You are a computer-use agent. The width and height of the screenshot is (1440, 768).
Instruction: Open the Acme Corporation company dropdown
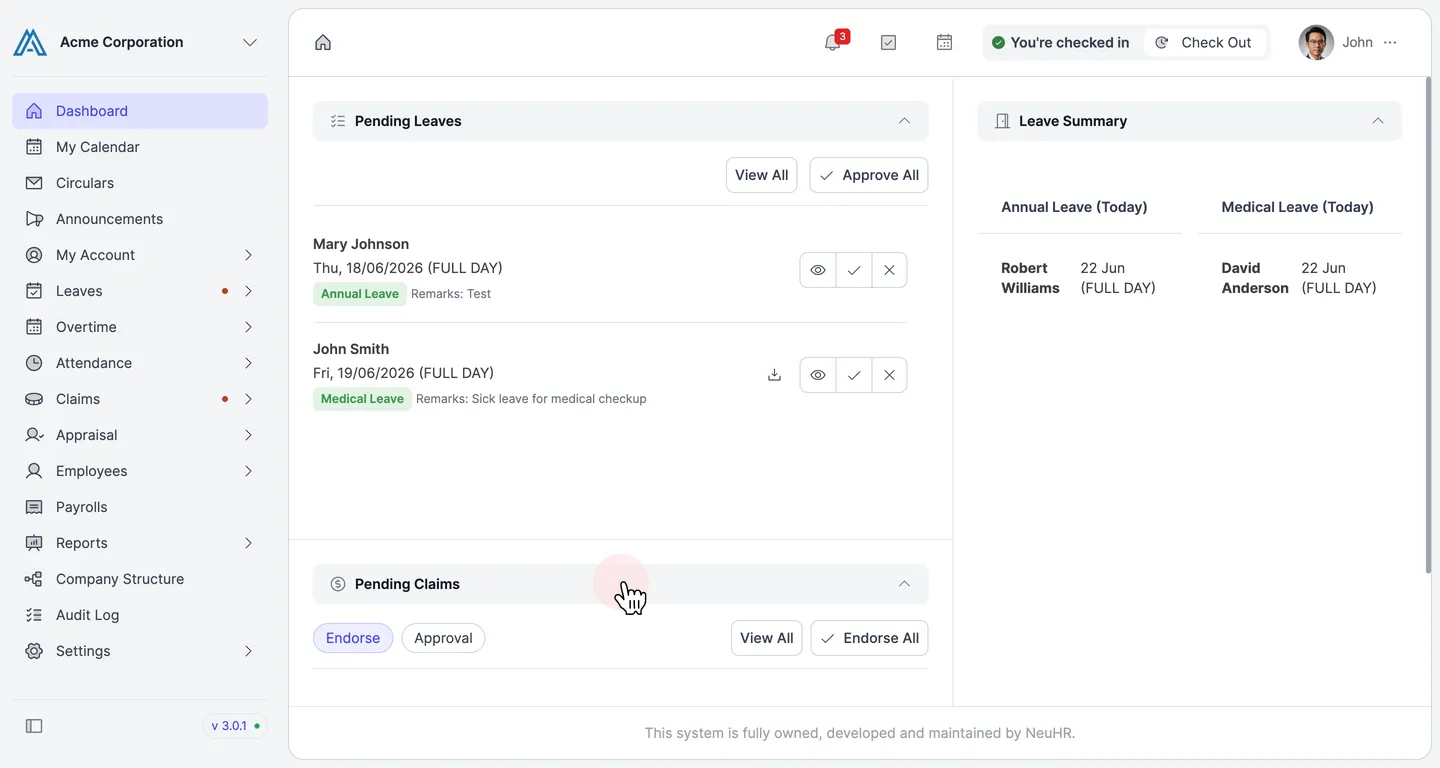[250, 42]
